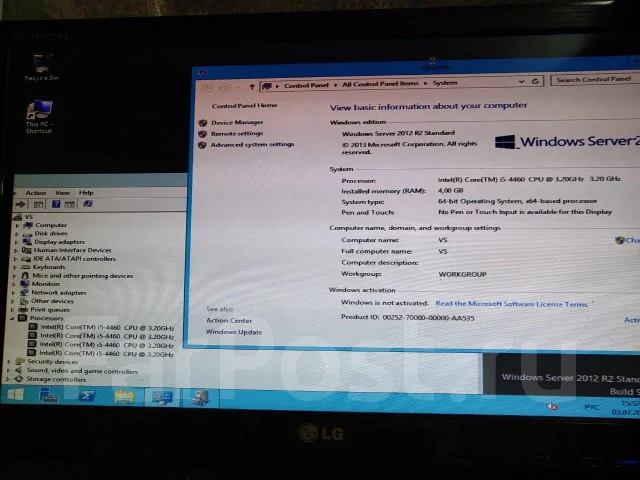Viewport: 640px width, 480px height.
Task: Click the РУС language indicator in the tray
Action: 591,407
